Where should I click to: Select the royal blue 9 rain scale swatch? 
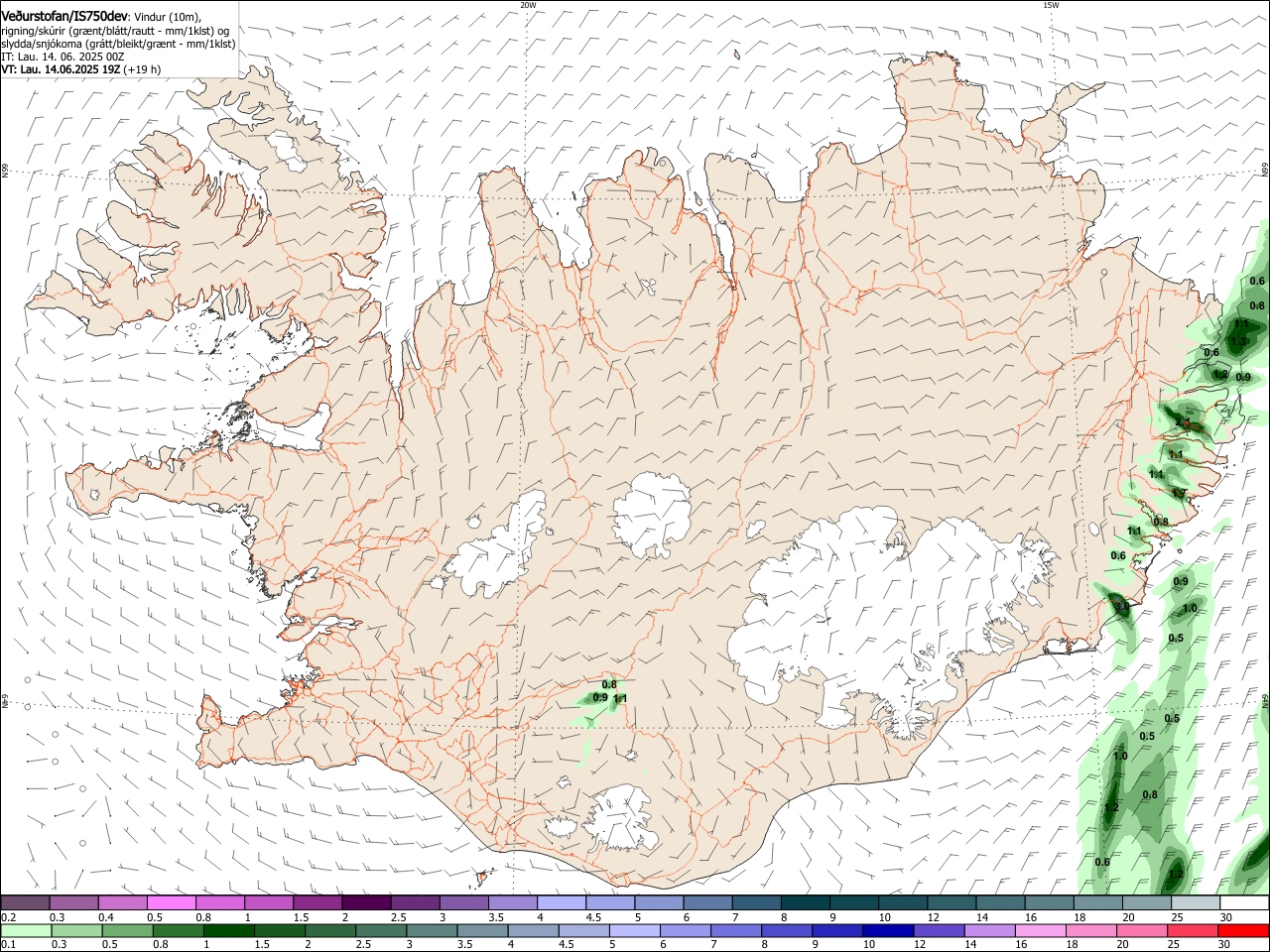coord(837,930)
